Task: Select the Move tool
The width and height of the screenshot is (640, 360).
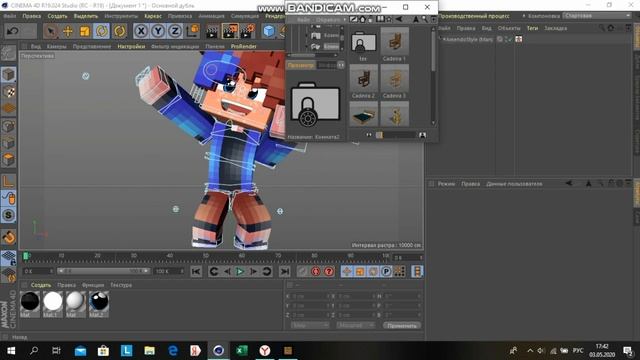Action: (68, 31)
